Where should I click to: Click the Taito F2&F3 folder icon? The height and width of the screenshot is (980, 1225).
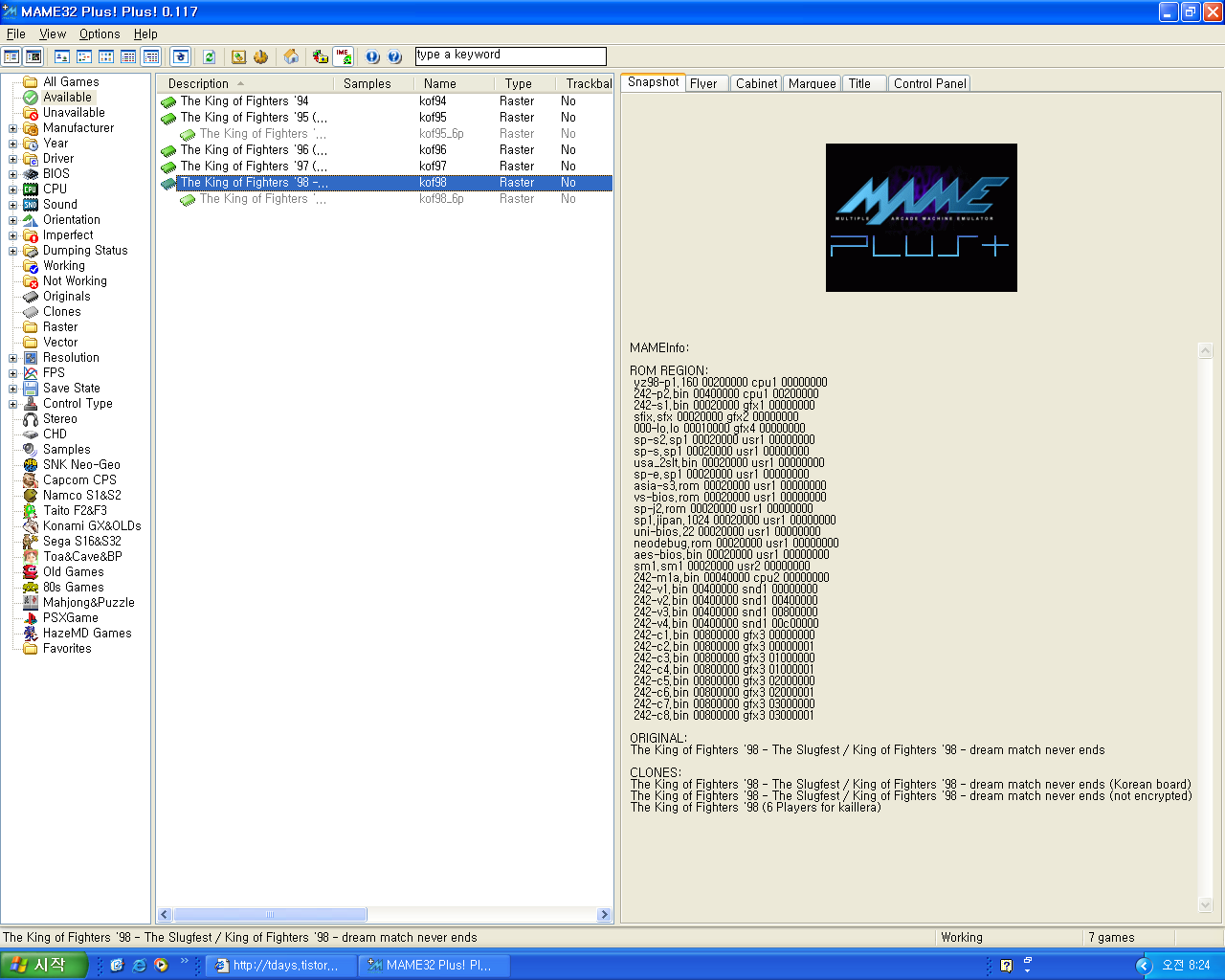[31, 511]
